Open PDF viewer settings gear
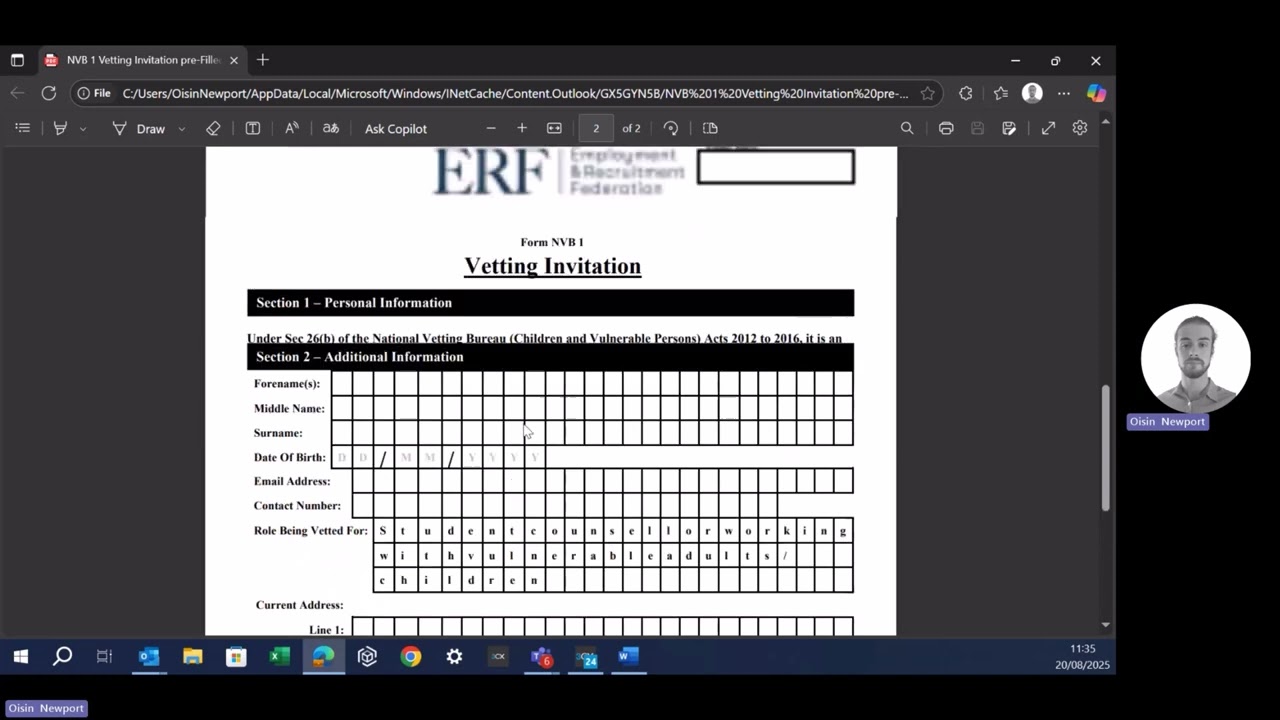 [1080, 128]
